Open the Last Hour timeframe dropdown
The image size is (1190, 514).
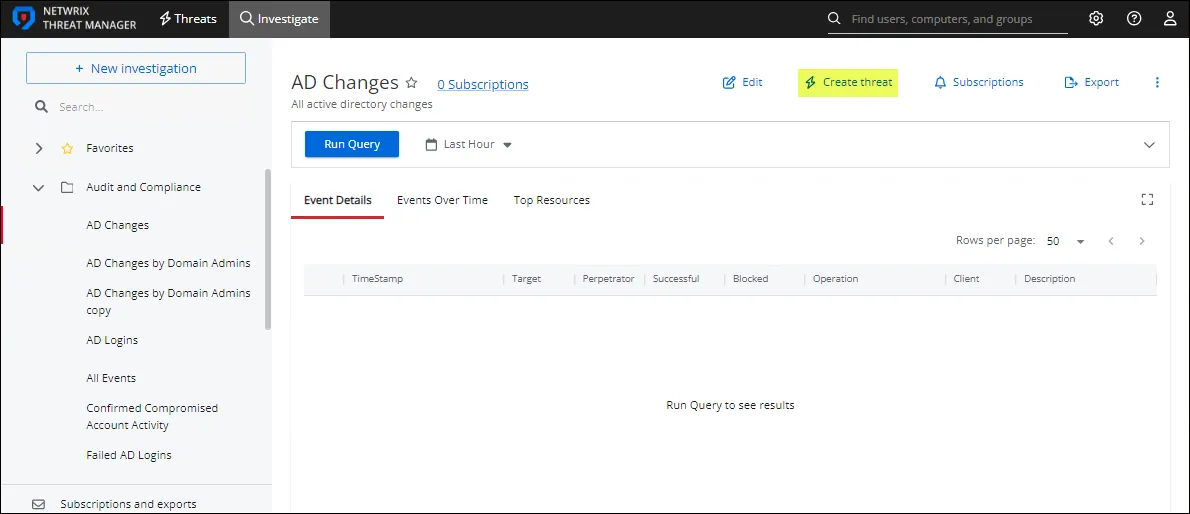click(469, 144)
